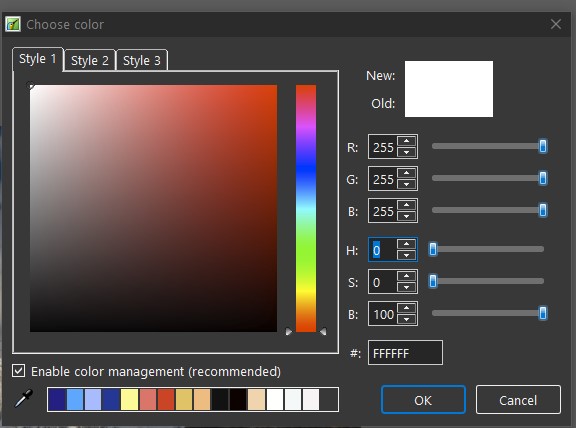576x428 pixels.
Task: Select the light blue recent color swatch
Action: [x=75, y=399]
